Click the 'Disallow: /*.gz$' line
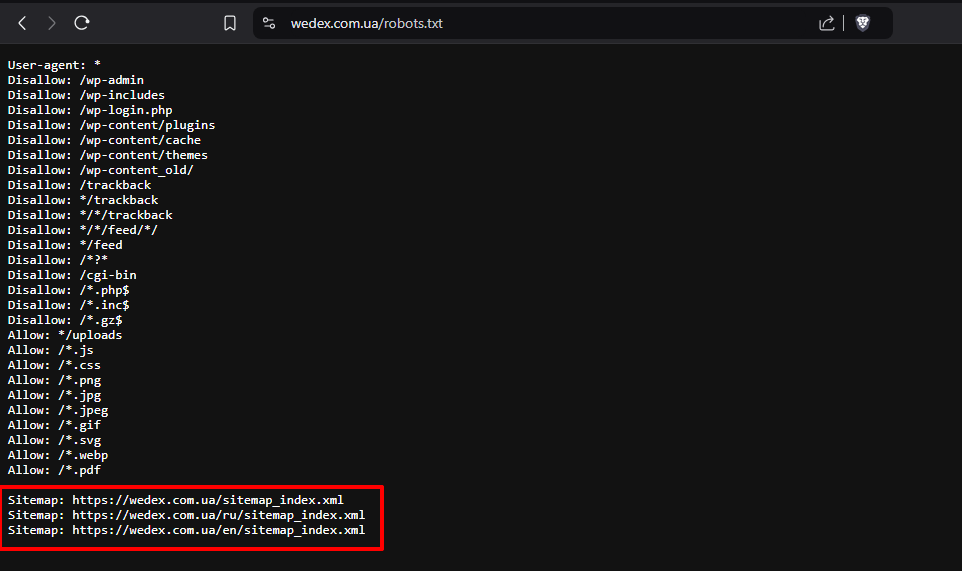 tap(65, 320)
